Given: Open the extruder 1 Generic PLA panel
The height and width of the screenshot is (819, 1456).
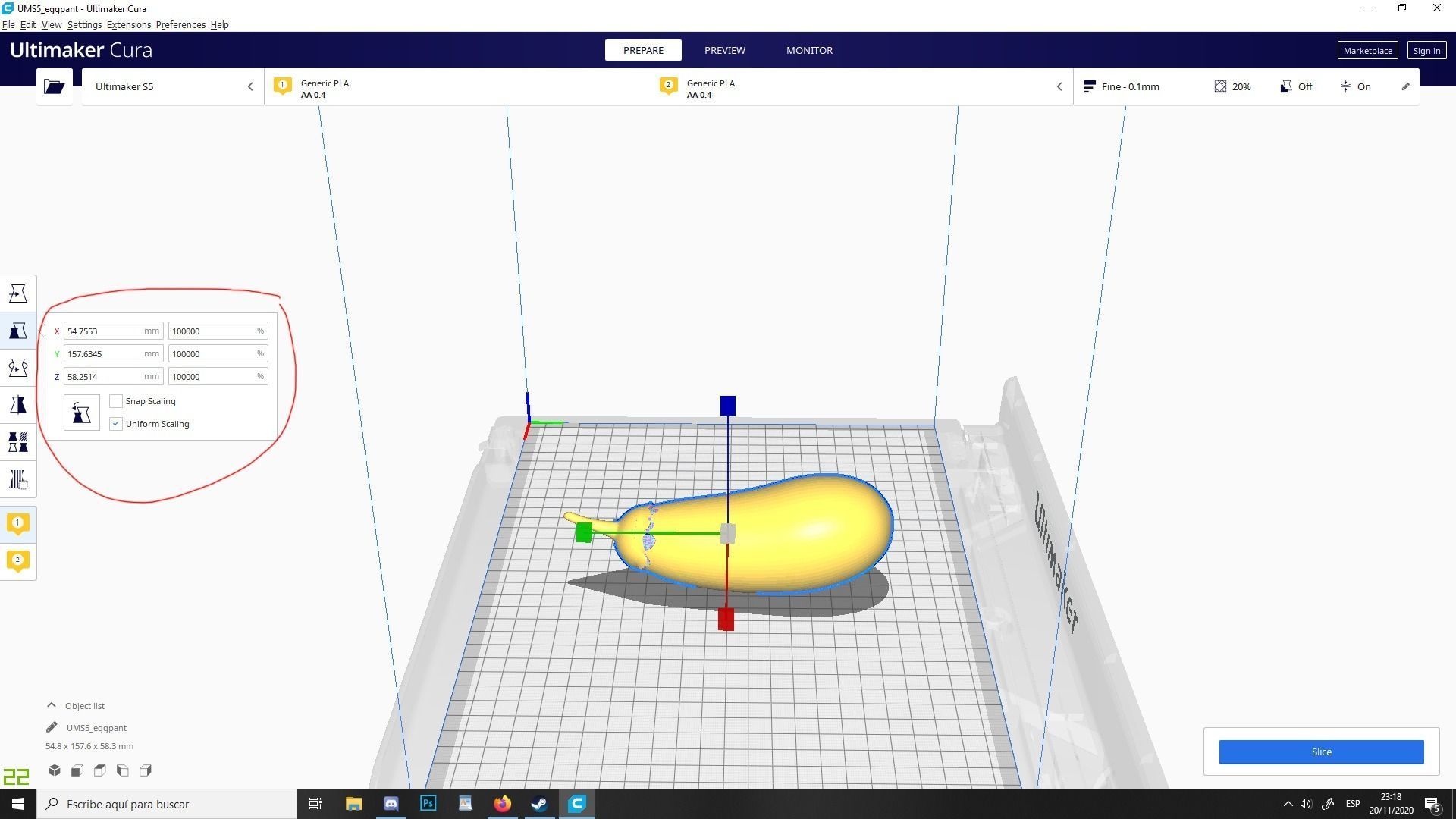Looking at the screenshot, I should (x=457, y=86).
